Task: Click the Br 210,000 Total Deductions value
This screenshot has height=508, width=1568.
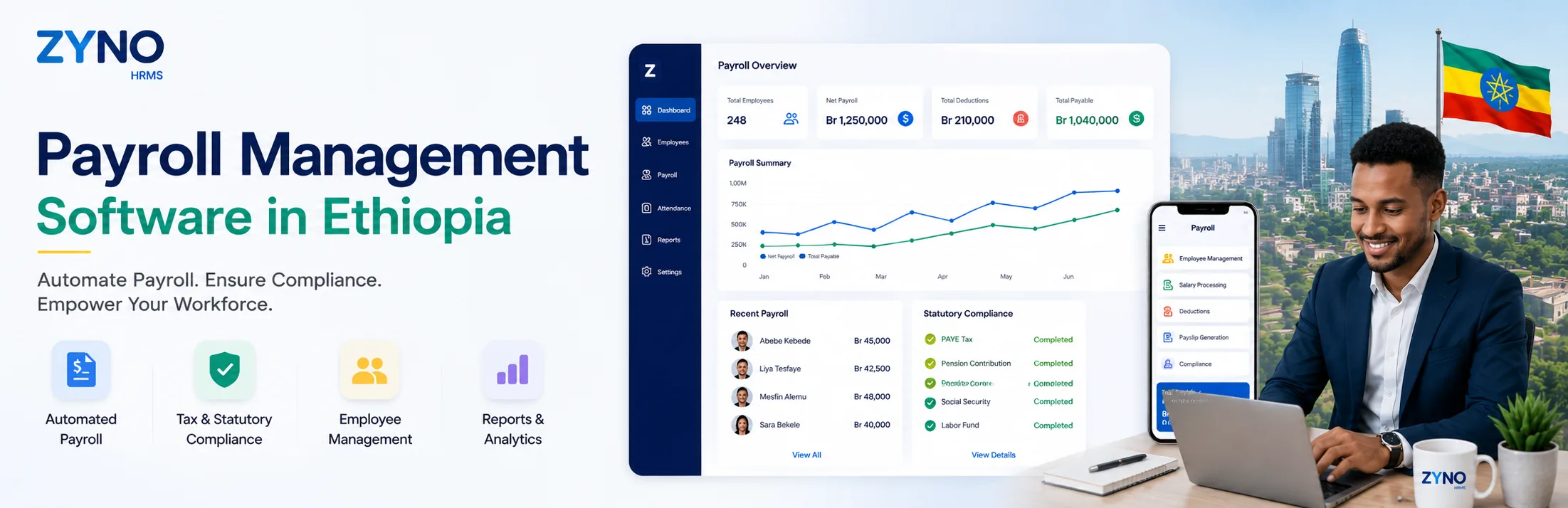Action: pyautogui.click(x=967, y=120)
